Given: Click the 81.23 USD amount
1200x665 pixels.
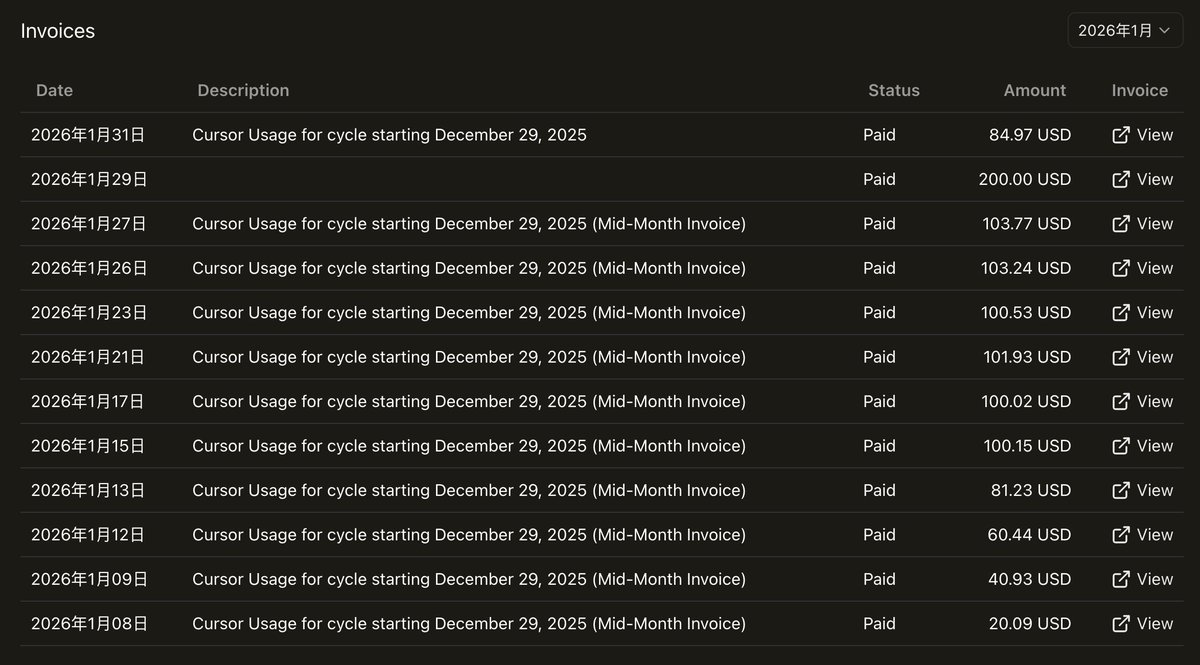Looking at the screenshot, I should tap(1031, 490).
